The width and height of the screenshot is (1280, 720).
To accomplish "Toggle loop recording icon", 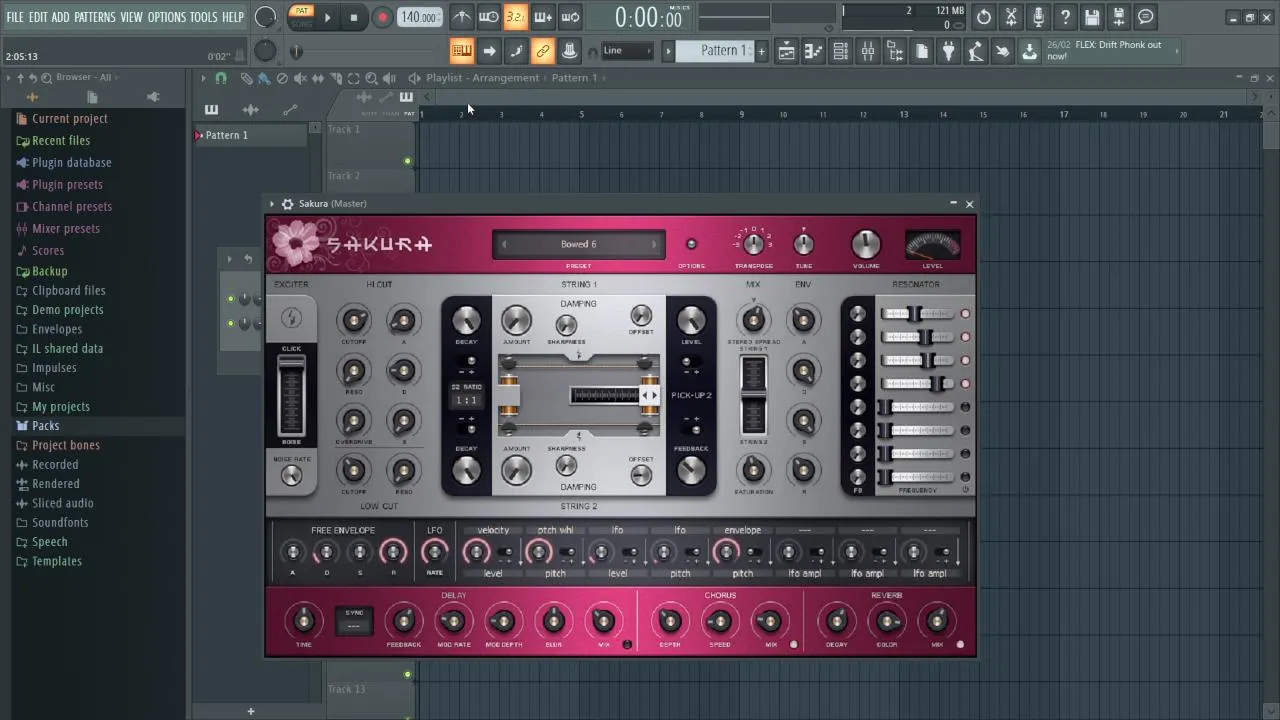I will 570,17.
